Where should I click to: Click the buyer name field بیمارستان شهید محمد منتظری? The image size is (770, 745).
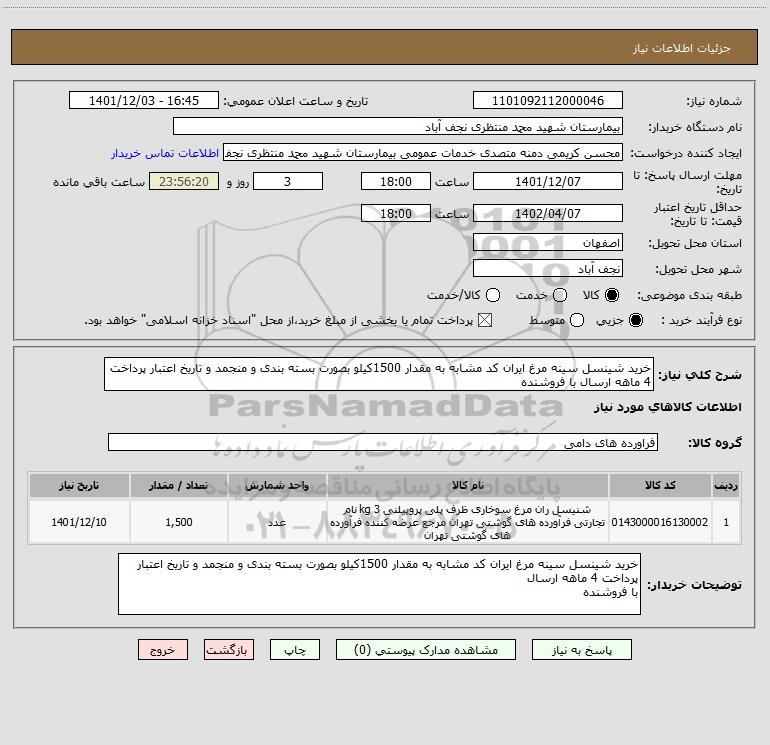point(398,126)
